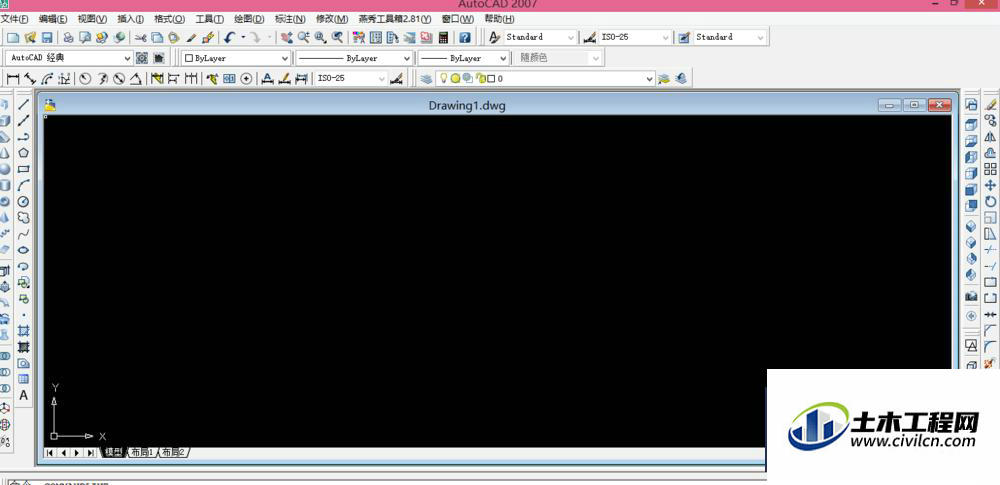Viewport: 1000px width, 485px height.
Task: Select the Rectangle draw tool
Action: pyautogui.click(x=24, y=169)
